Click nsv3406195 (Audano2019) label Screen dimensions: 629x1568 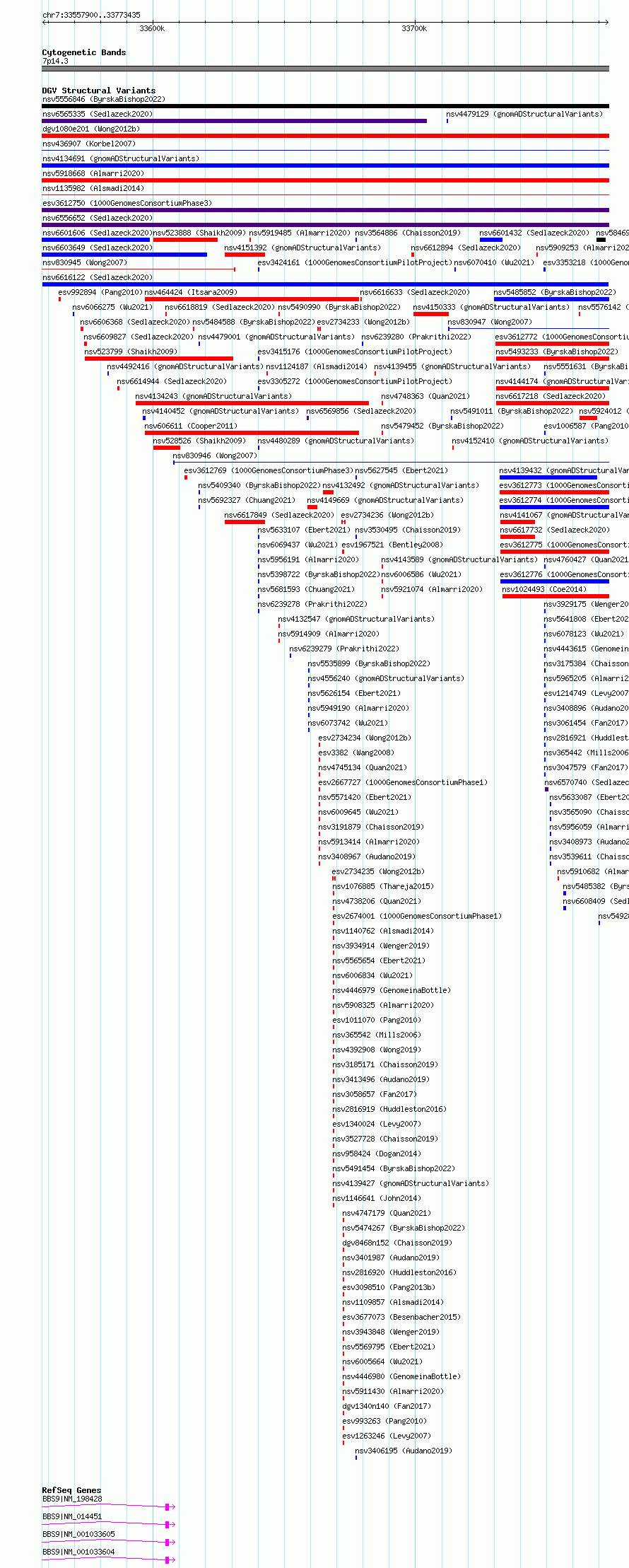coord(404,1451)
